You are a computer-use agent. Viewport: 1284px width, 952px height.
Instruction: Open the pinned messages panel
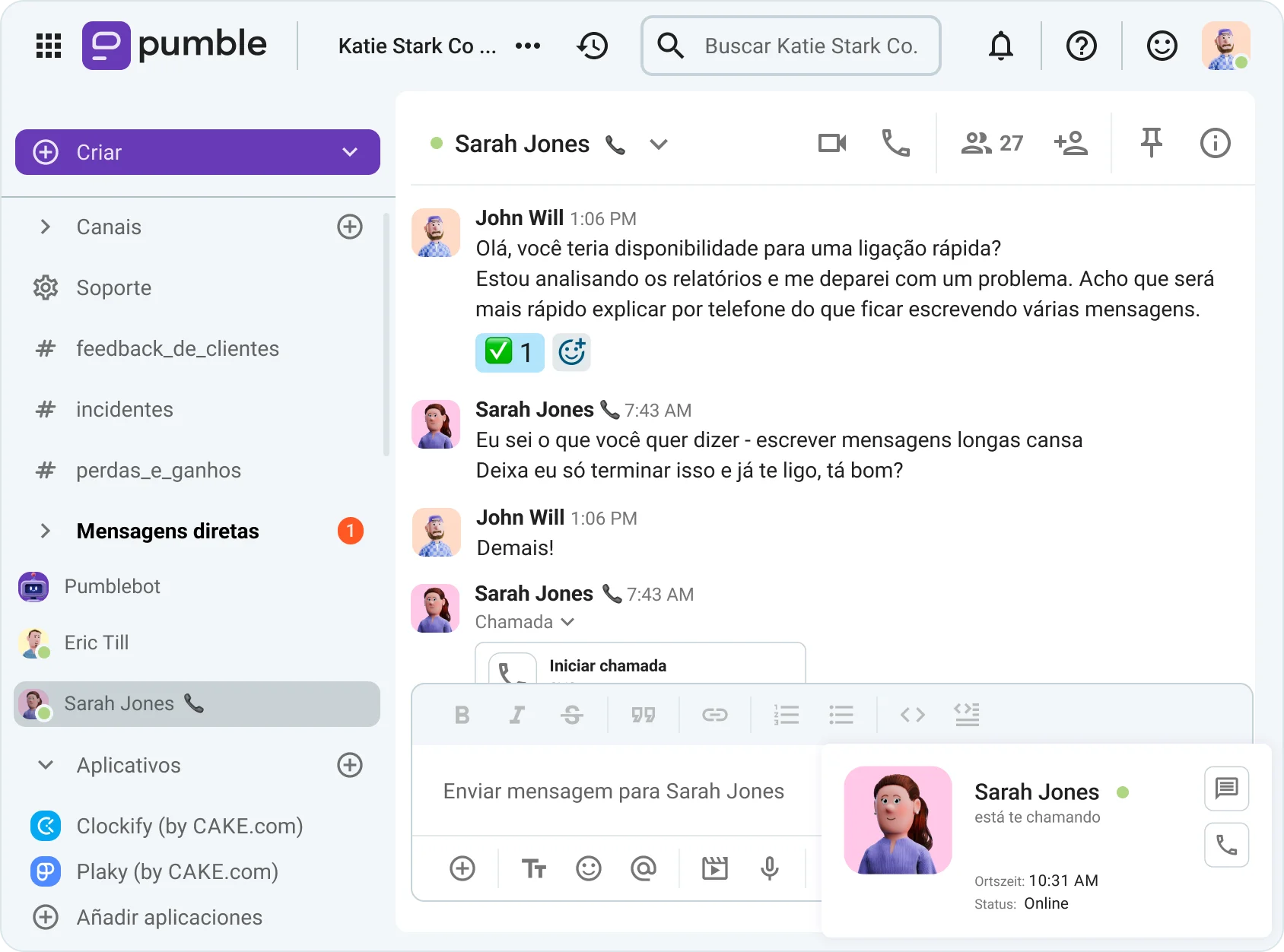click(x=1152, y=143)
